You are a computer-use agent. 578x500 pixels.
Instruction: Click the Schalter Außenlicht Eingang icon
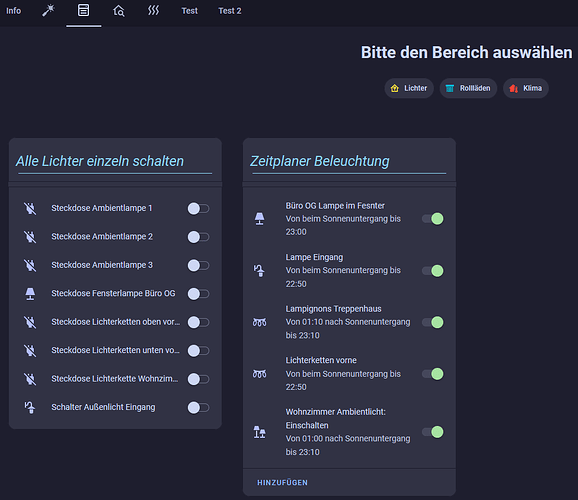pyautogui.click(x=30, y=407)
